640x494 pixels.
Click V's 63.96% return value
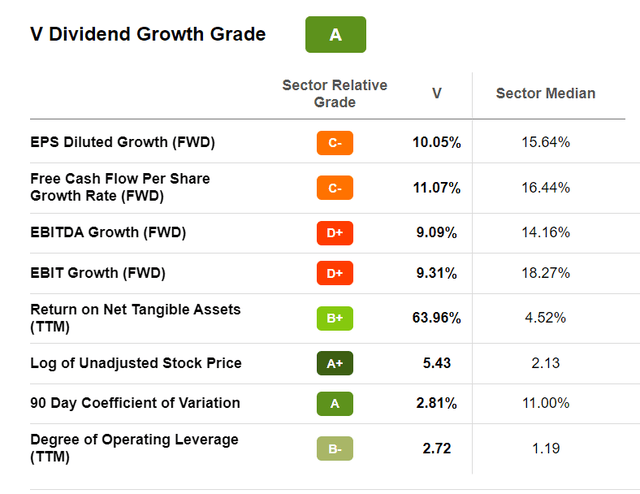437,318
